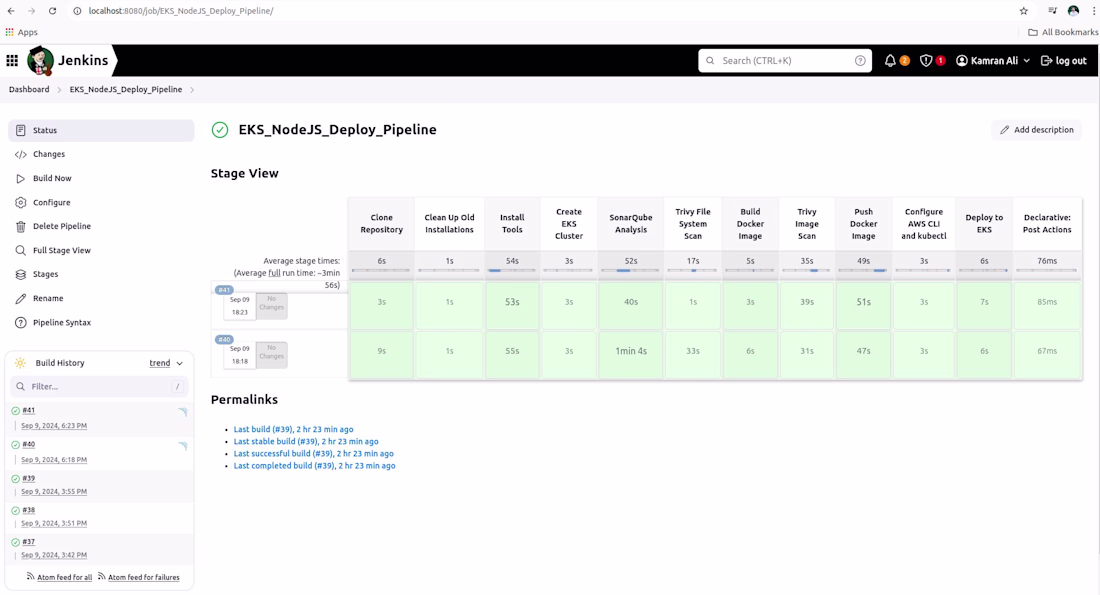Click the Rename pencil icon in sidebar
Screen dimensions: 1100x595
click(20, 298)
